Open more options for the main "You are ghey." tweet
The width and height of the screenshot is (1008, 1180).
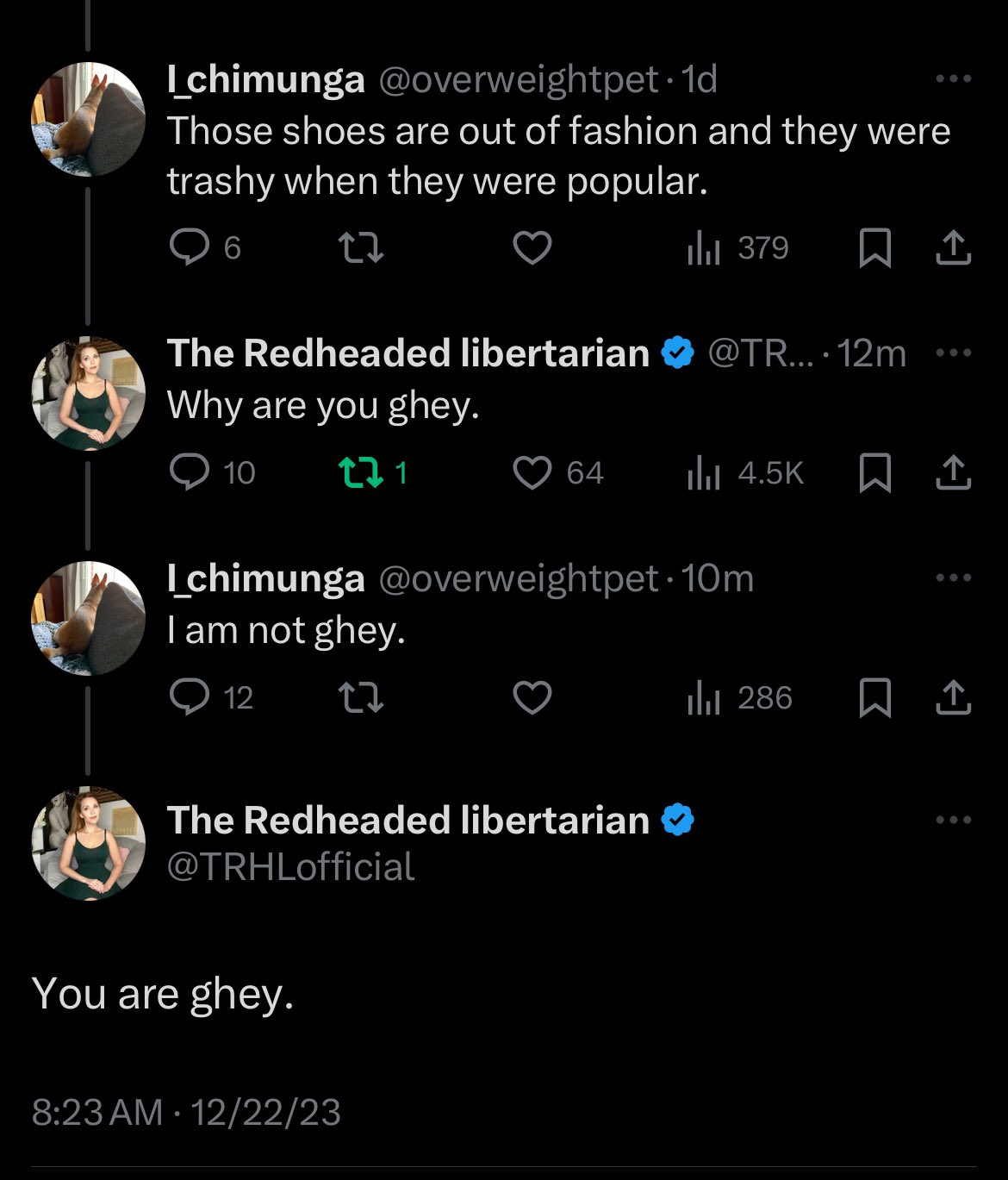click(x=954, y=821)
